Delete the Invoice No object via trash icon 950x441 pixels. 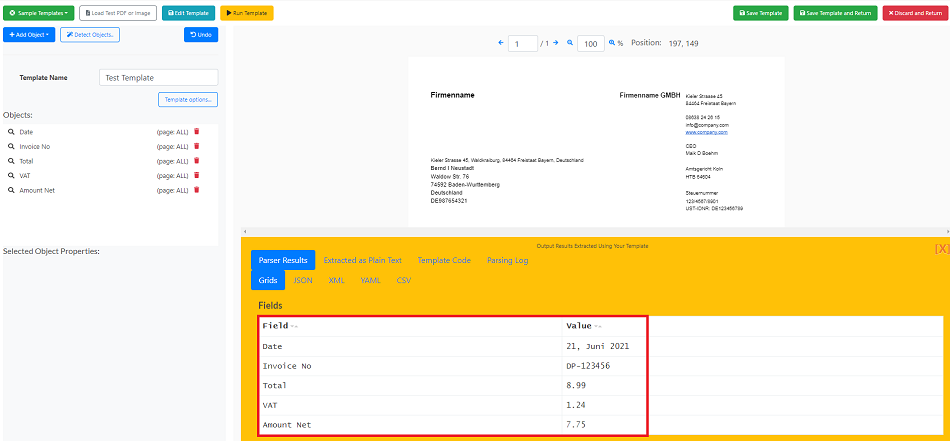click(x=196, y=146)
